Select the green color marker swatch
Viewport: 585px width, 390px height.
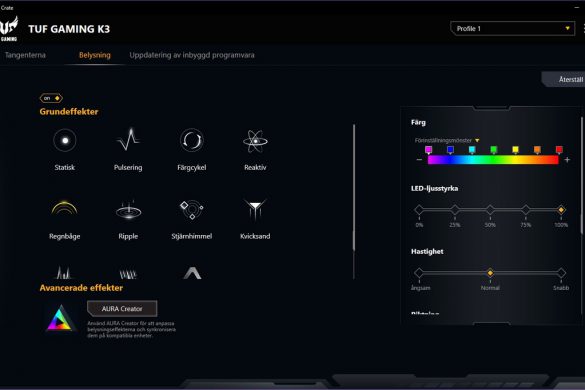point(493,150)
